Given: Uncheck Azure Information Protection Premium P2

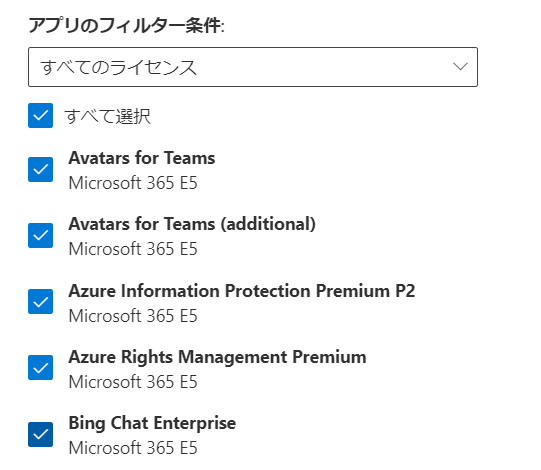Looking at the screenshot, I should click(40, 302).
